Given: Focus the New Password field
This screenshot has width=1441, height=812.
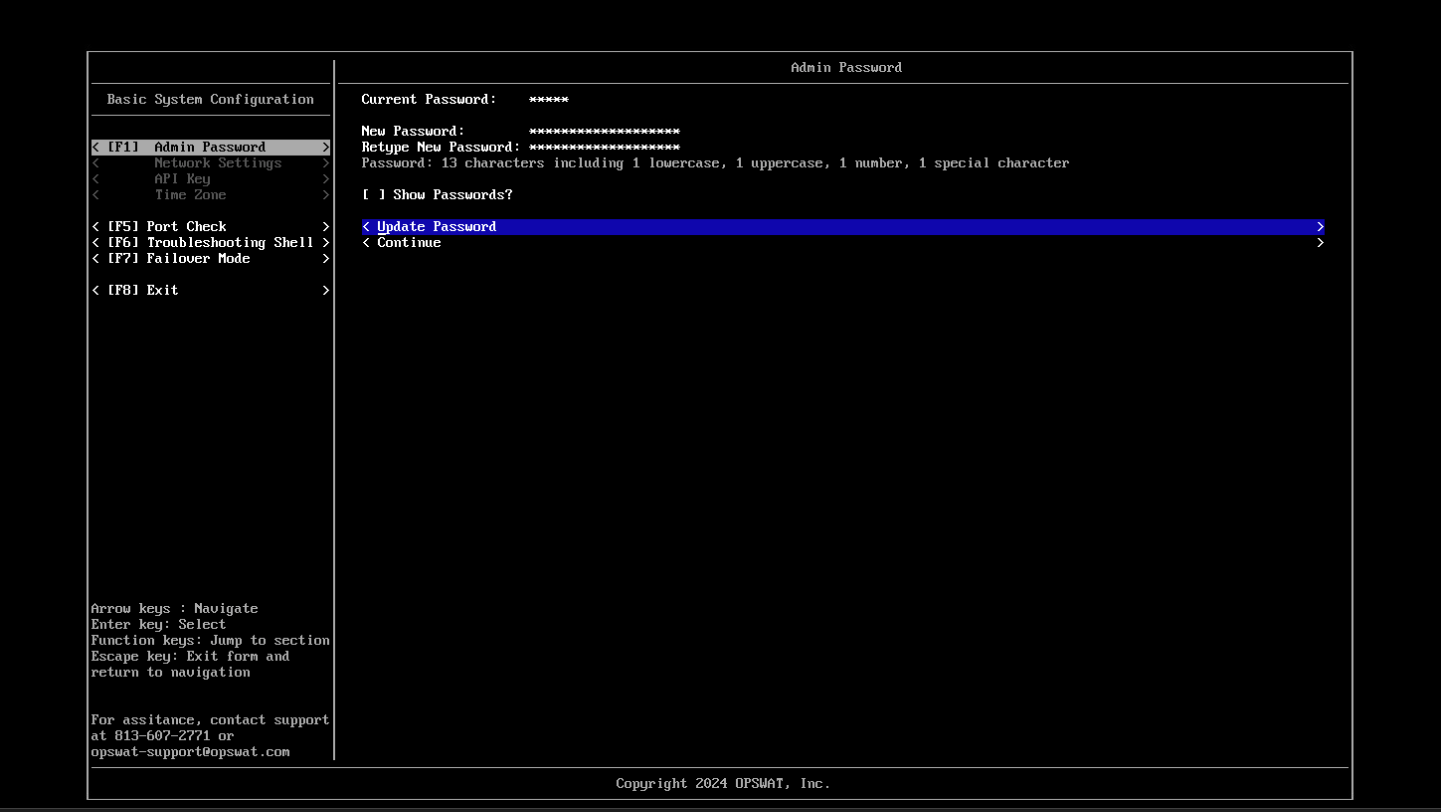Looking at the screenshot, I should pos(604,132).
